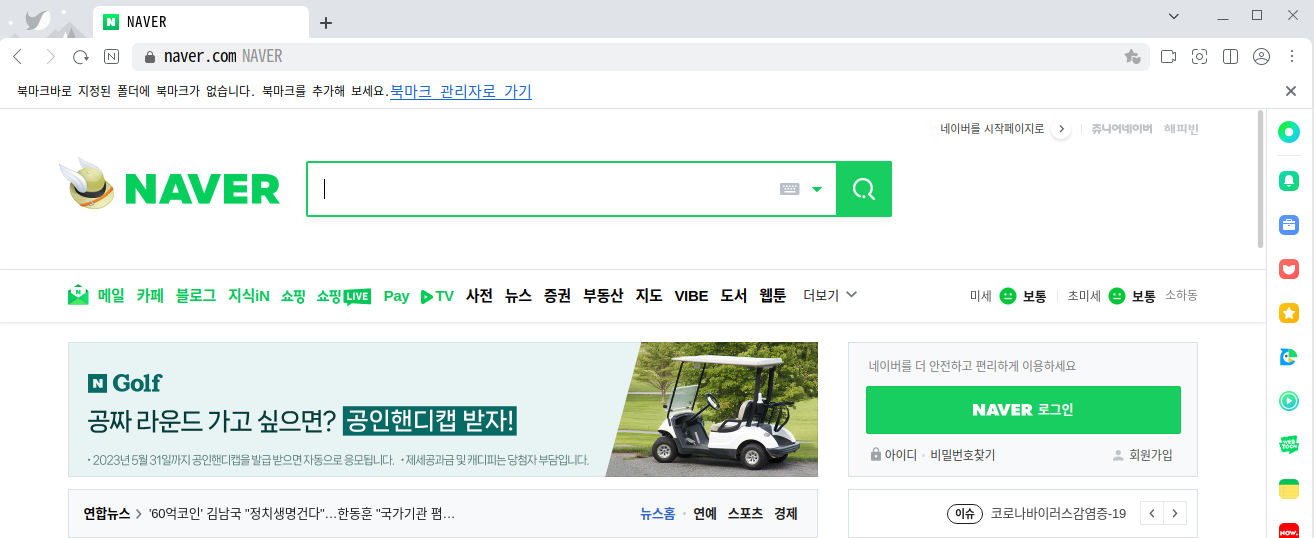Viewport: 1314px width, 538px height.
Task: Click the blue briefcase sidebar icon
Action: click(x=1289, y=225)
